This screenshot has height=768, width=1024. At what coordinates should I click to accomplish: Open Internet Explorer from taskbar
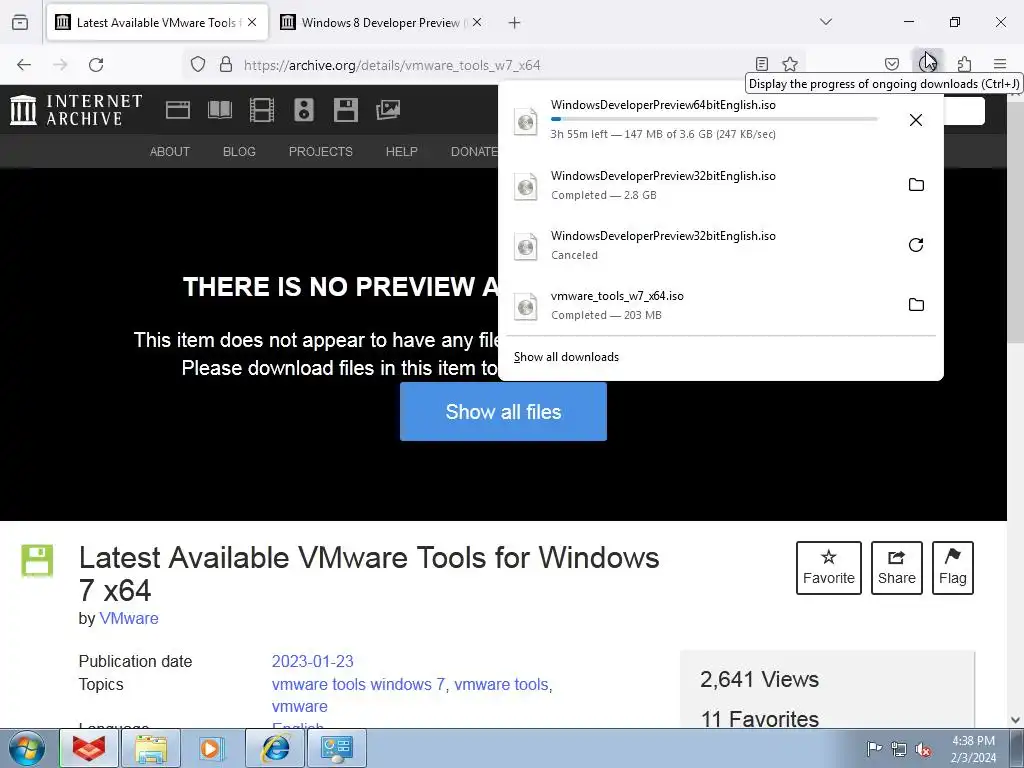tap(275, 748)
